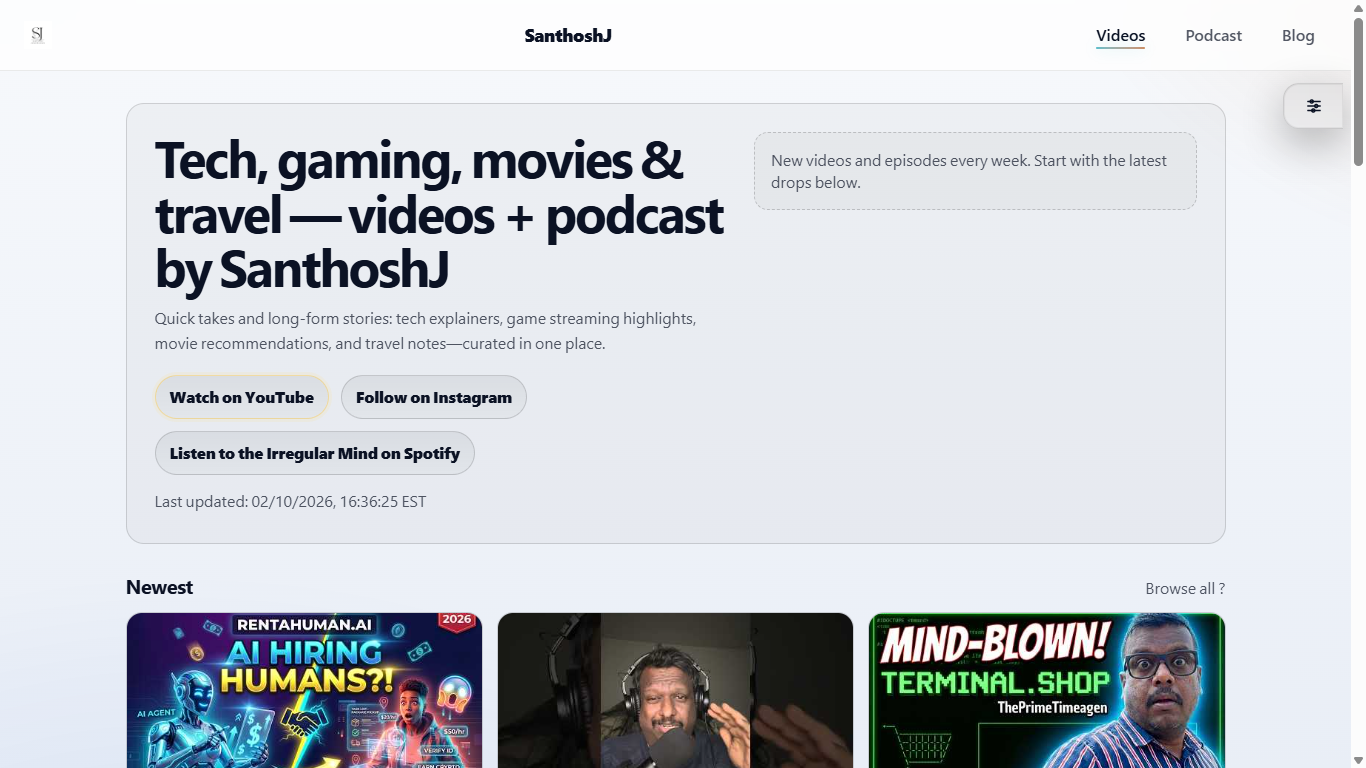1366x768 pixels.
Task: Switch to the Videos tab
Action: click(x=1120, y=36)
